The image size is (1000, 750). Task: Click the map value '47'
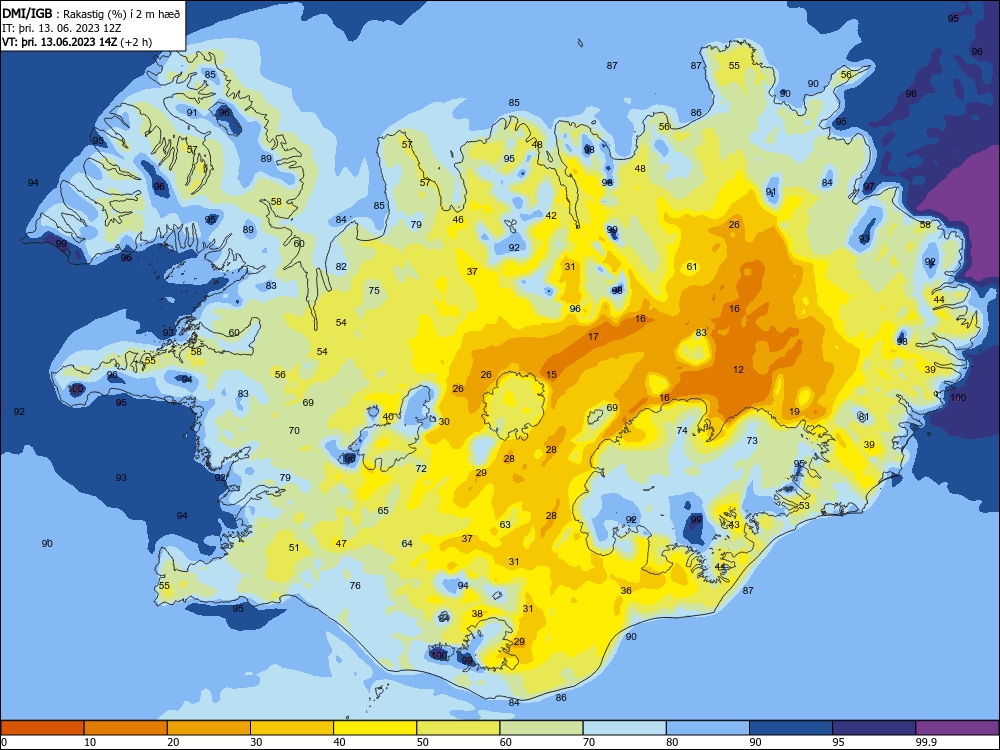341,543
